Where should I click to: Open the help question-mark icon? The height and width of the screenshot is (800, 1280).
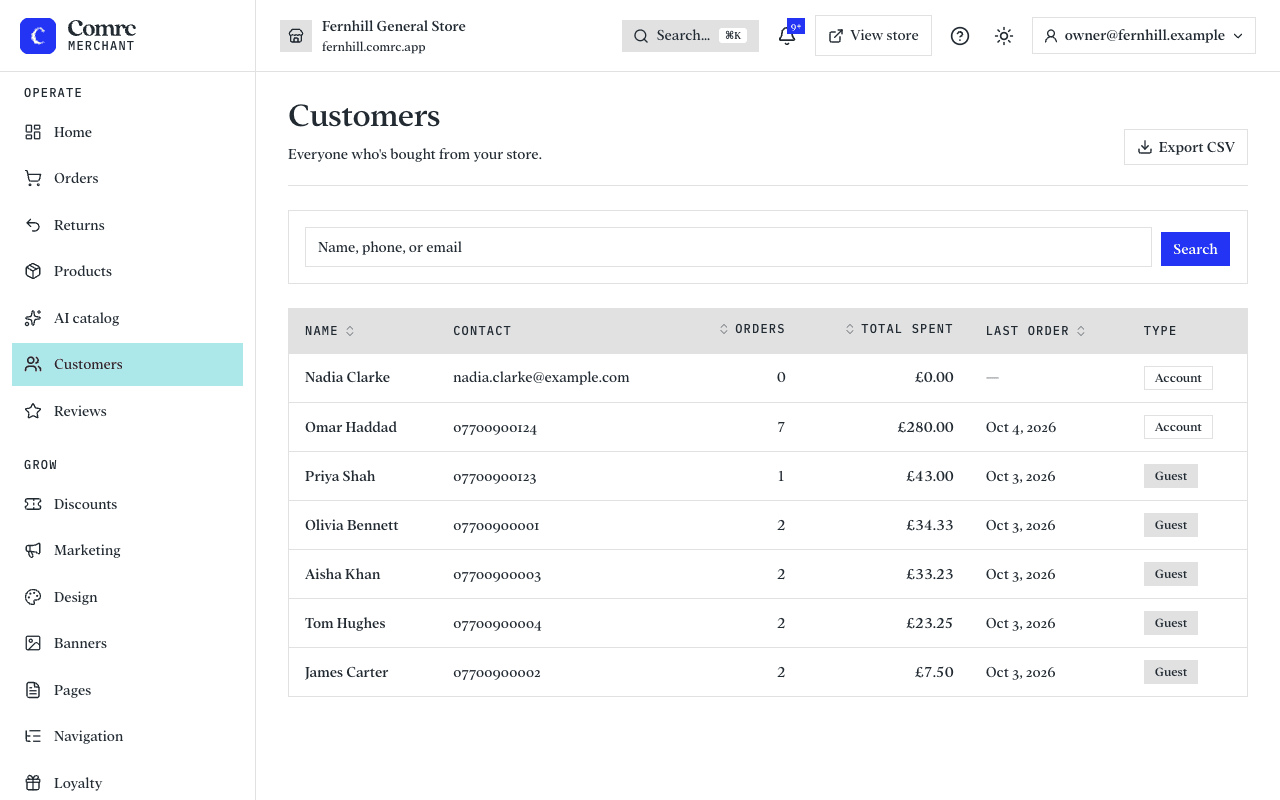click(x=960, y=36)
